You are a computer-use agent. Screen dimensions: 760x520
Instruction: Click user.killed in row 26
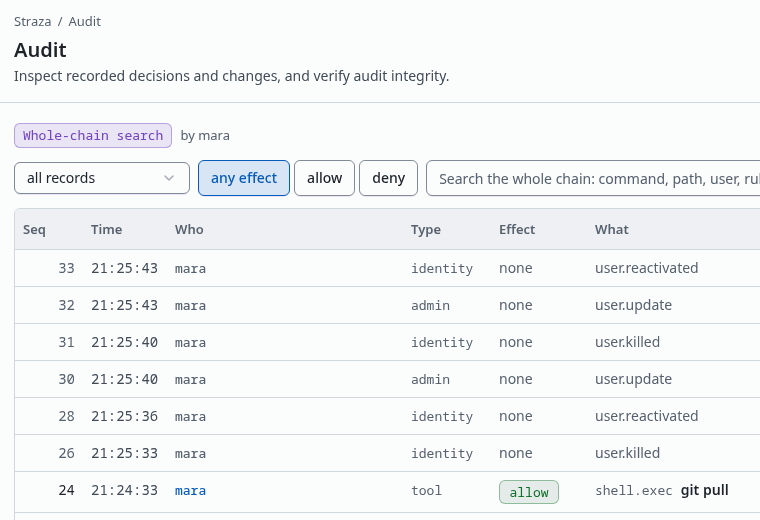point(628,453)
